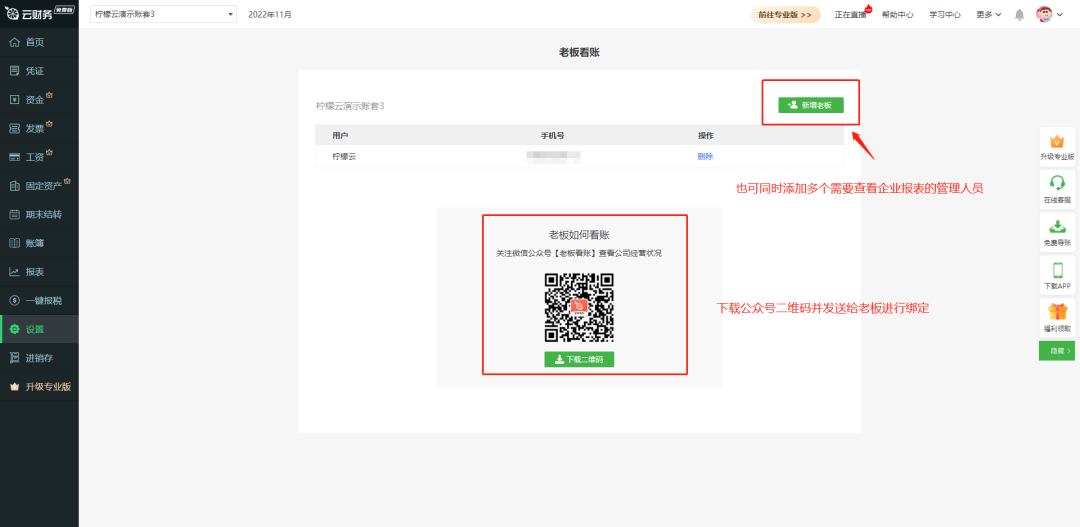Click the user avatar in top bar

(x=1044, y=14)
